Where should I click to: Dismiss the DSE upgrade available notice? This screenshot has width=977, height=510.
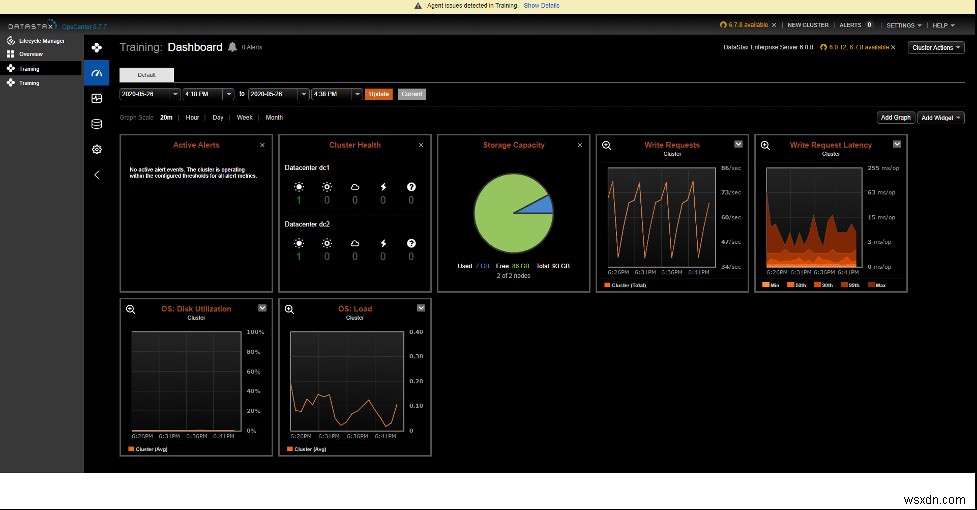893,47
